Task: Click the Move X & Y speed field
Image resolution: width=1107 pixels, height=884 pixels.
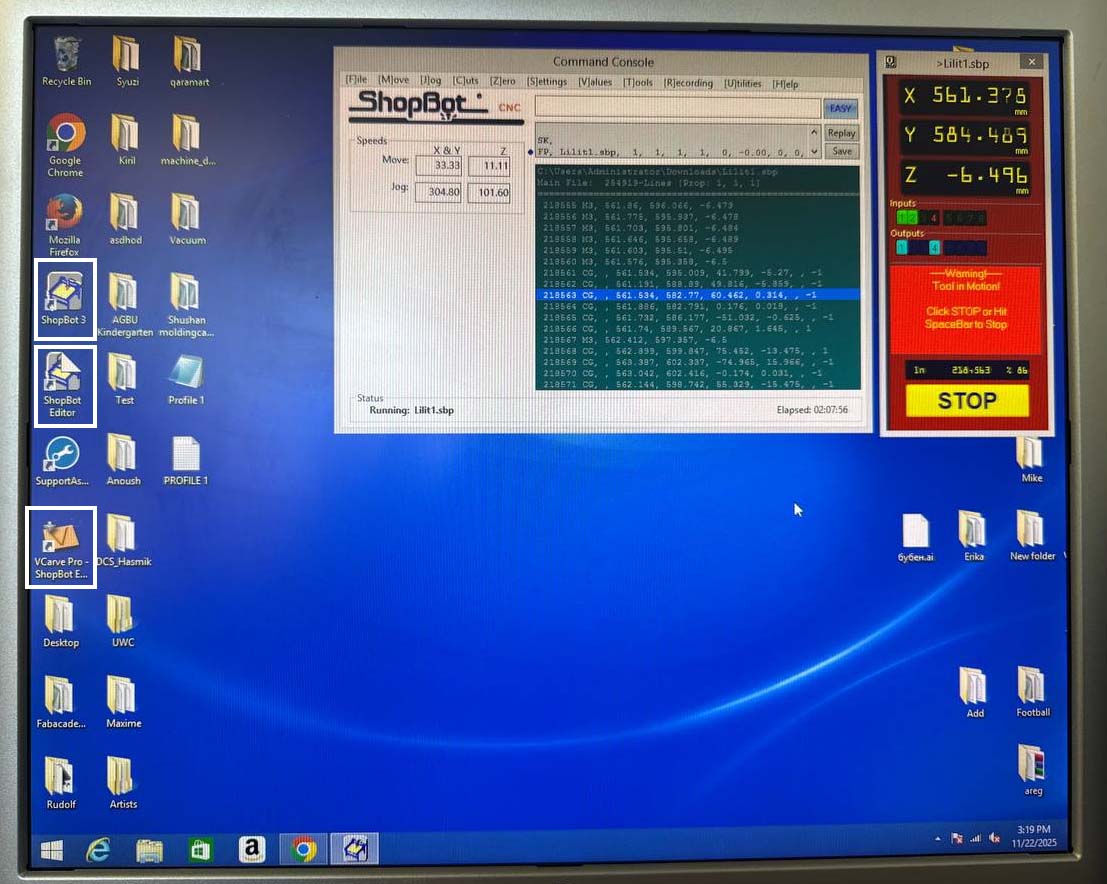Action: pos(438,165)
